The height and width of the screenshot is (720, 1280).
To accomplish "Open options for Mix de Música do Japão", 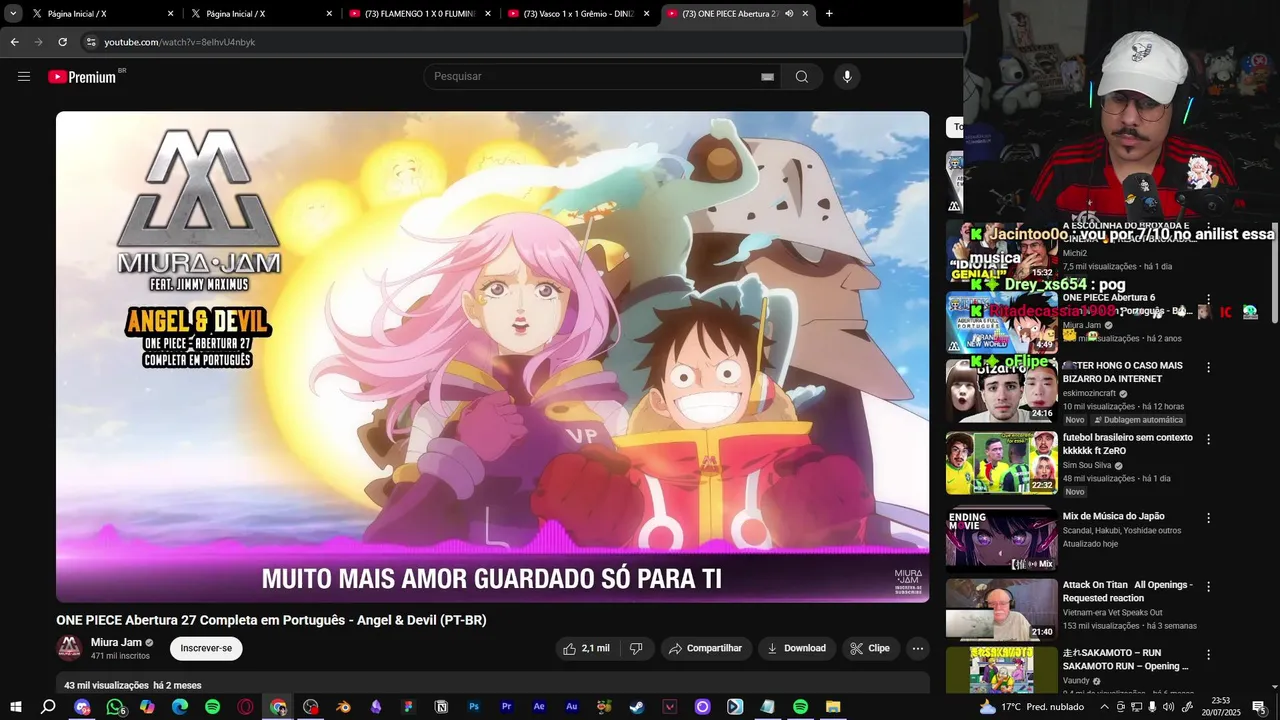I will click(1208, 518).
